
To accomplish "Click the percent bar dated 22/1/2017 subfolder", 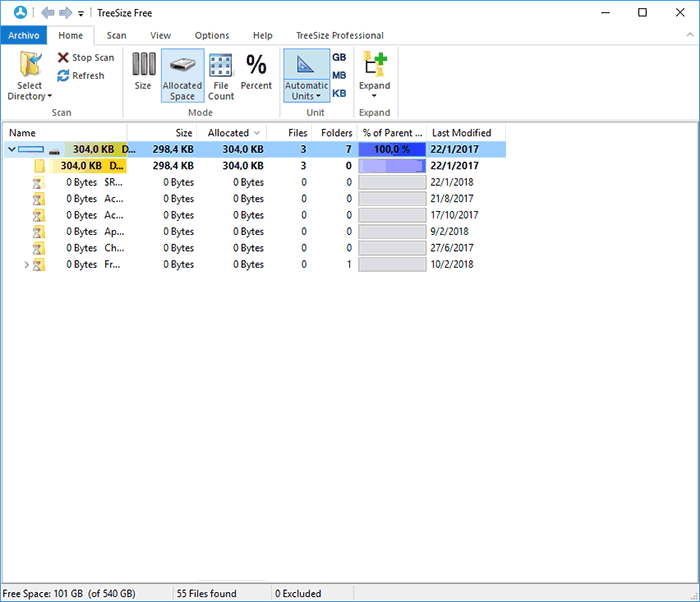I will pos(392,166).
